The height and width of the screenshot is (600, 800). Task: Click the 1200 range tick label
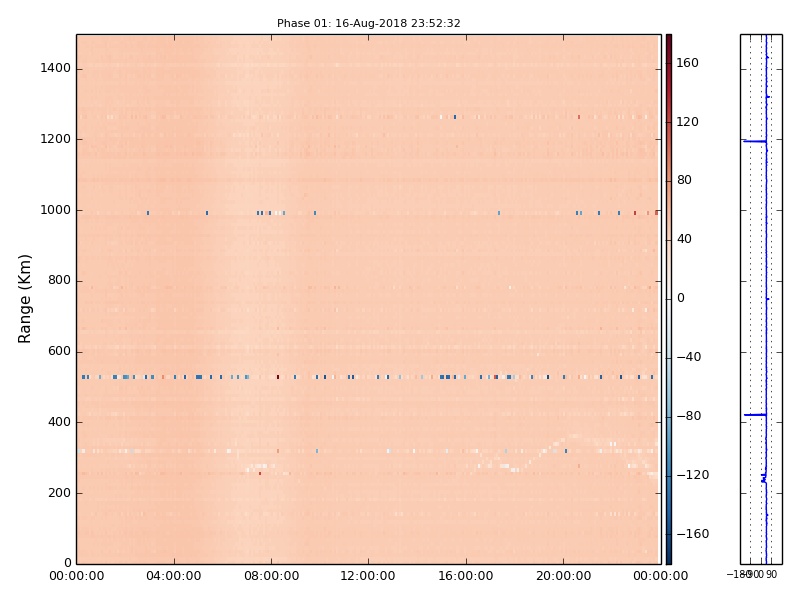pyautogui.click(x=55, y=139)
